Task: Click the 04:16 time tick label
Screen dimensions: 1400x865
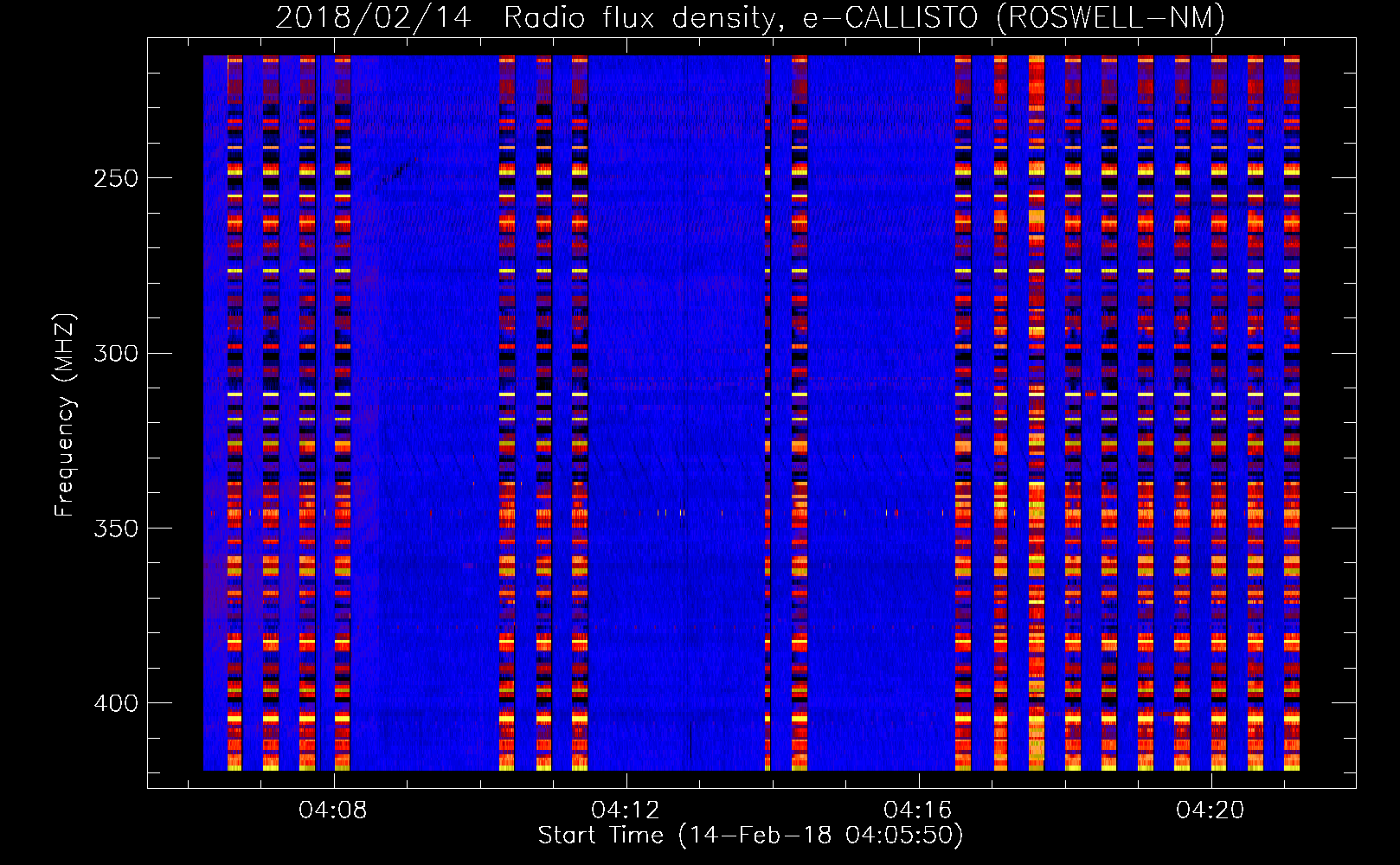Action: pyautogui.click(x=918, y=811)
